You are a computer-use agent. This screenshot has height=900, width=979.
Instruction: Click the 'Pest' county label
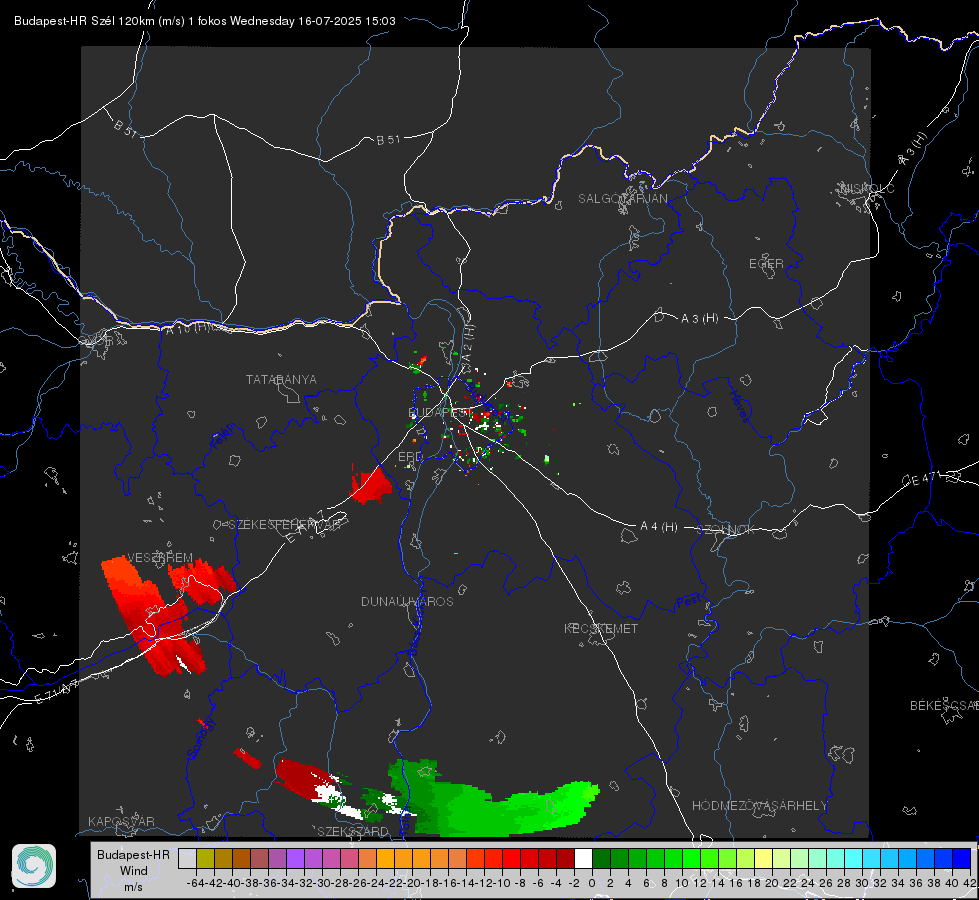(x=690, y=601)
